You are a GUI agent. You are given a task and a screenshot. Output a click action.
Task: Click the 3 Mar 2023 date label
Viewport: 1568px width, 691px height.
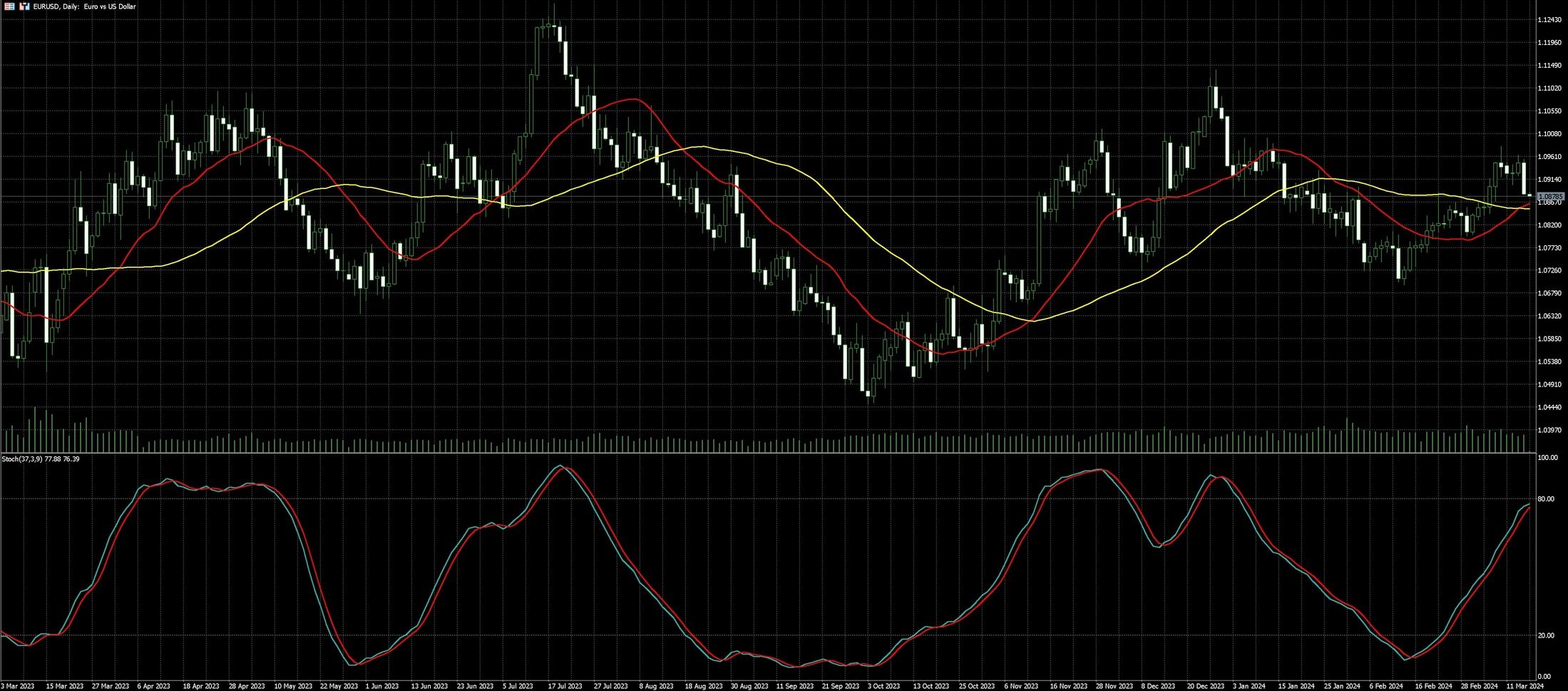17,686
